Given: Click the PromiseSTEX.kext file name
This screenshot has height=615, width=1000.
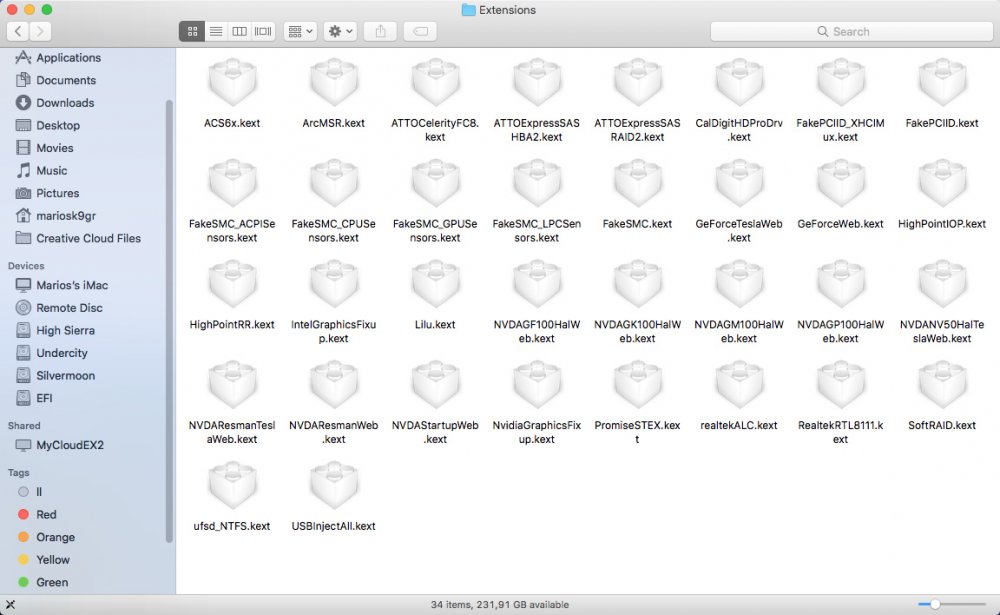Looking at the screenshot, I should [638, 432].
